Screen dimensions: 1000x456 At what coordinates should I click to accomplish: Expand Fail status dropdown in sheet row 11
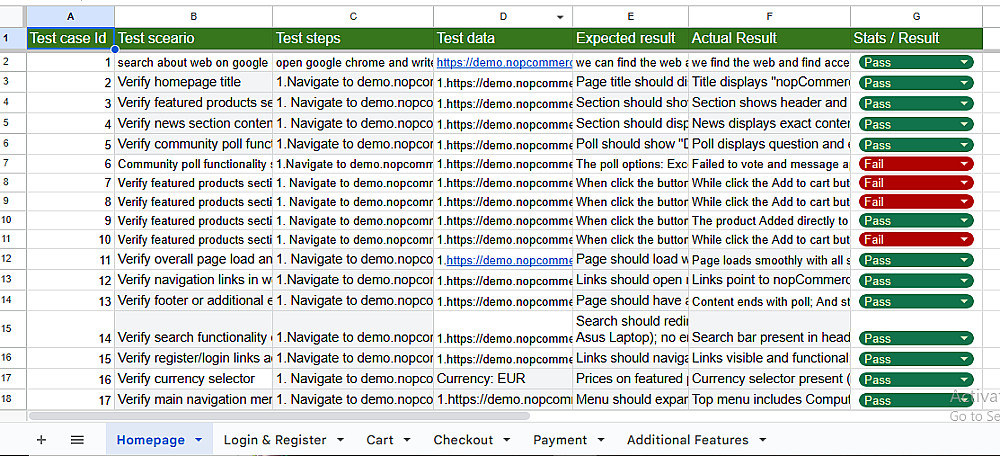click(x=964, y=240)
